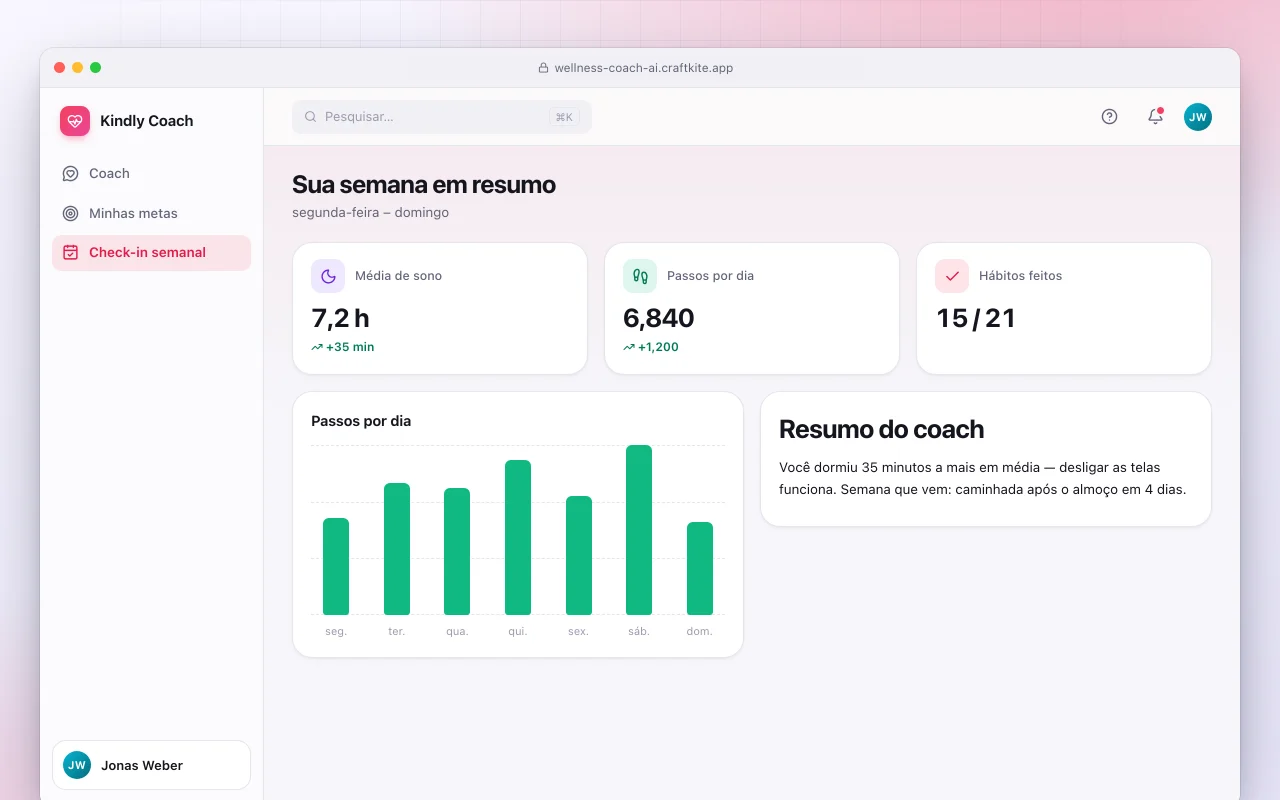The width and height of the screenshot is (1280, 800).
Task: Select the qua. bar in steps chart
Action: click(x=457, y=551)
